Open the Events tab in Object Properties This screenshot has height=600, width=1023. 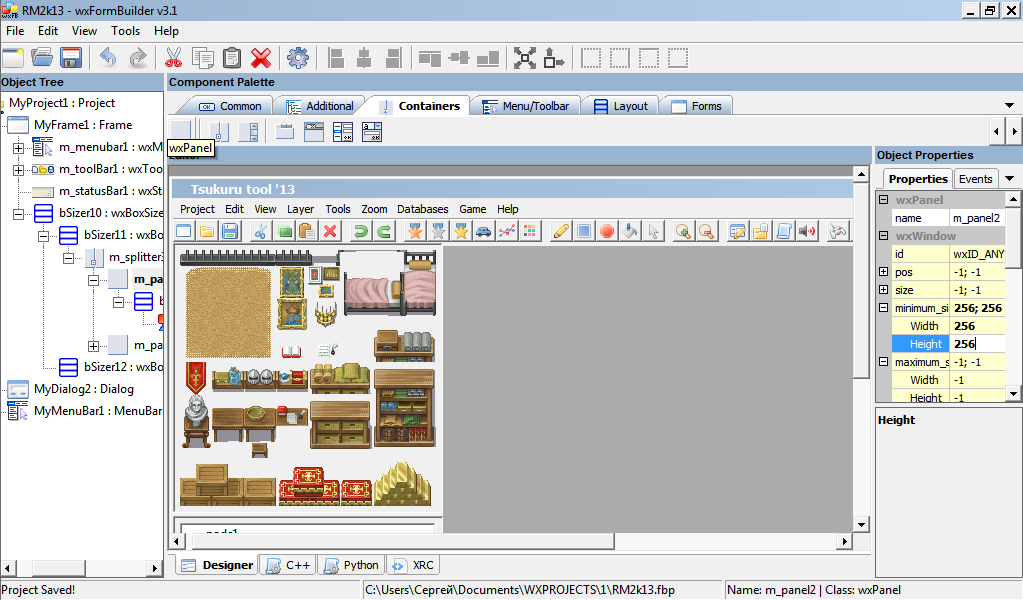pyautogui.click(x=975, y=179)
